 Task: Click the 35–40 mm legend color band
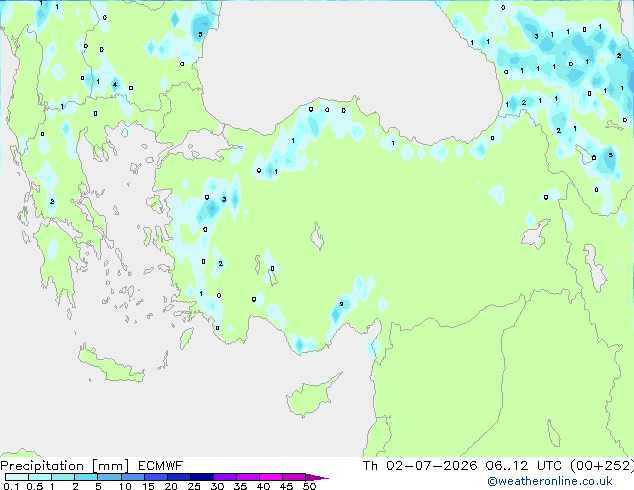[x=247, y=477]
